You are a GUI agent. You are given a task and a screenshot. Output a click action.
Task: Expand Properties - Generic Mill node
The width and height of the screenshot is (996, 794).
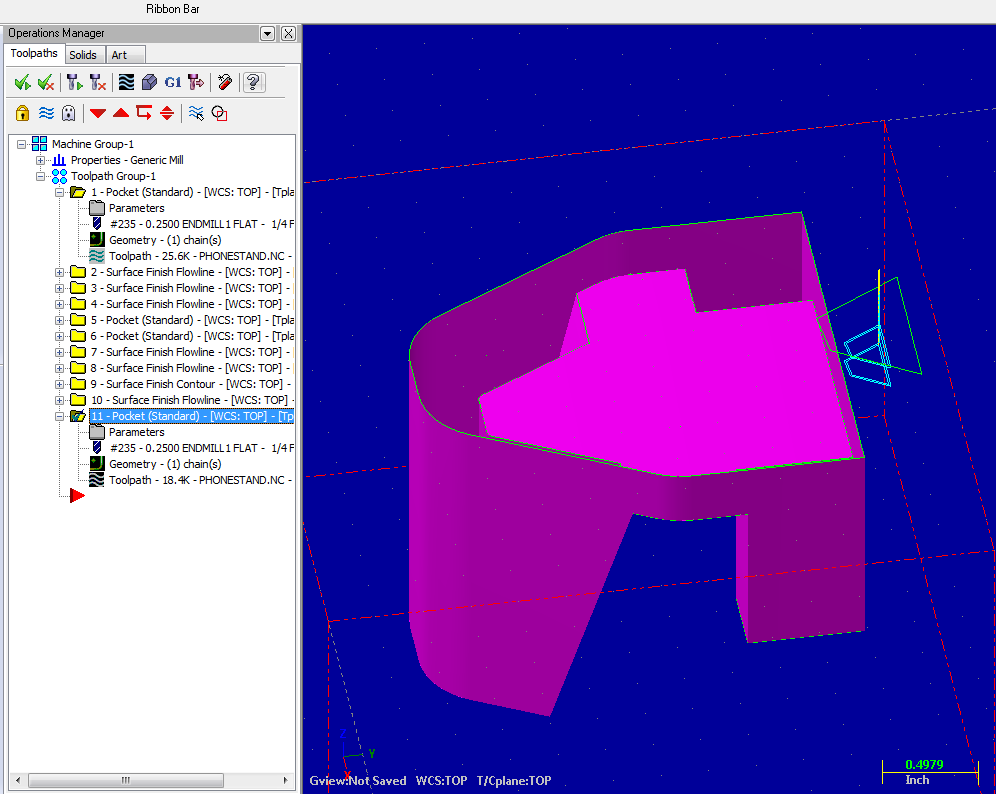(40, 160)
